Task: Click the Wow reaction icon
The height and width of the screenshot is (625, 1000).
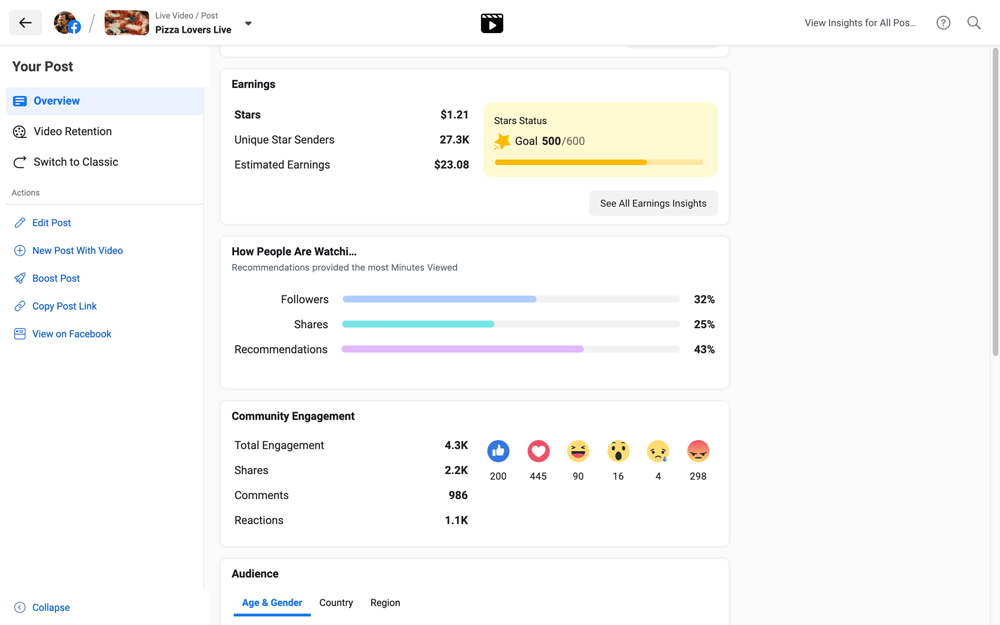Action: [x=618, y=451]
